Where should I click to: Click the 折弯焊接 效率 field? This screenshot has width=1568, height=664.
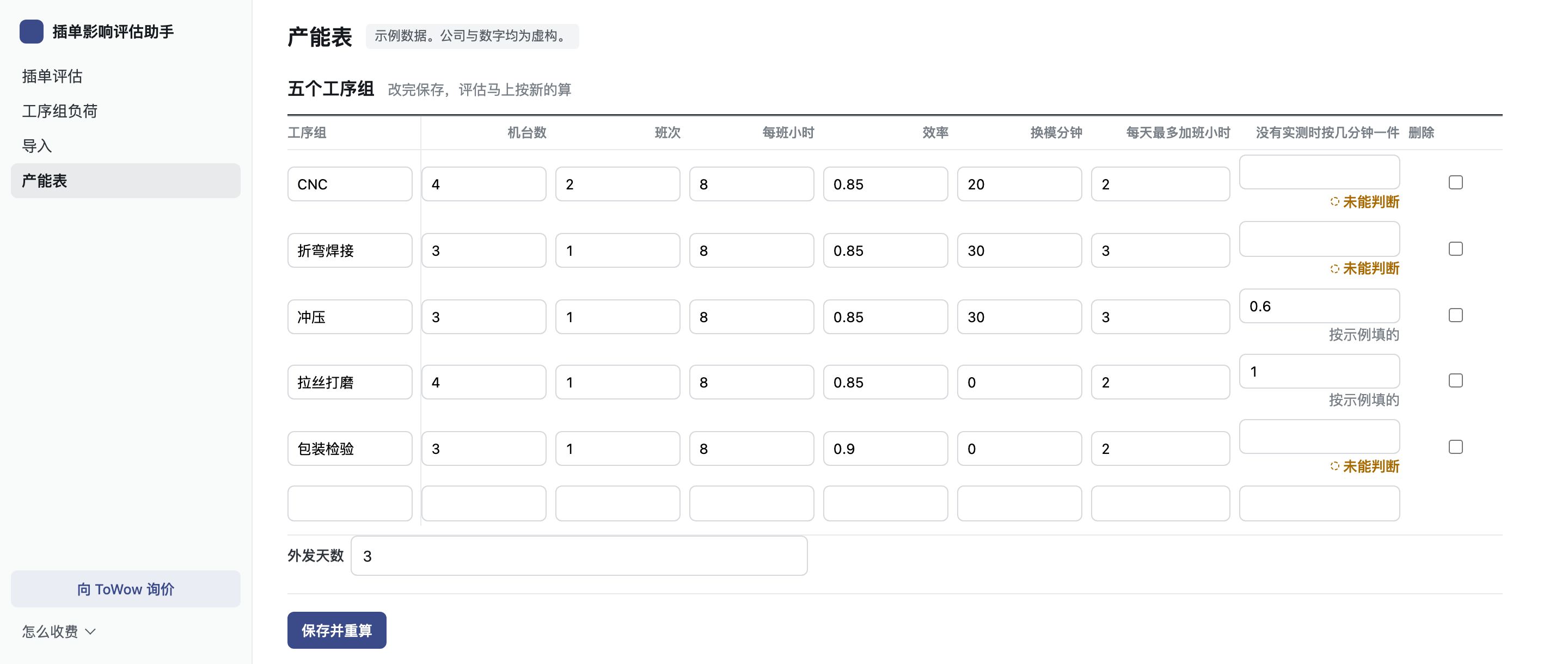tap(886, 250)
